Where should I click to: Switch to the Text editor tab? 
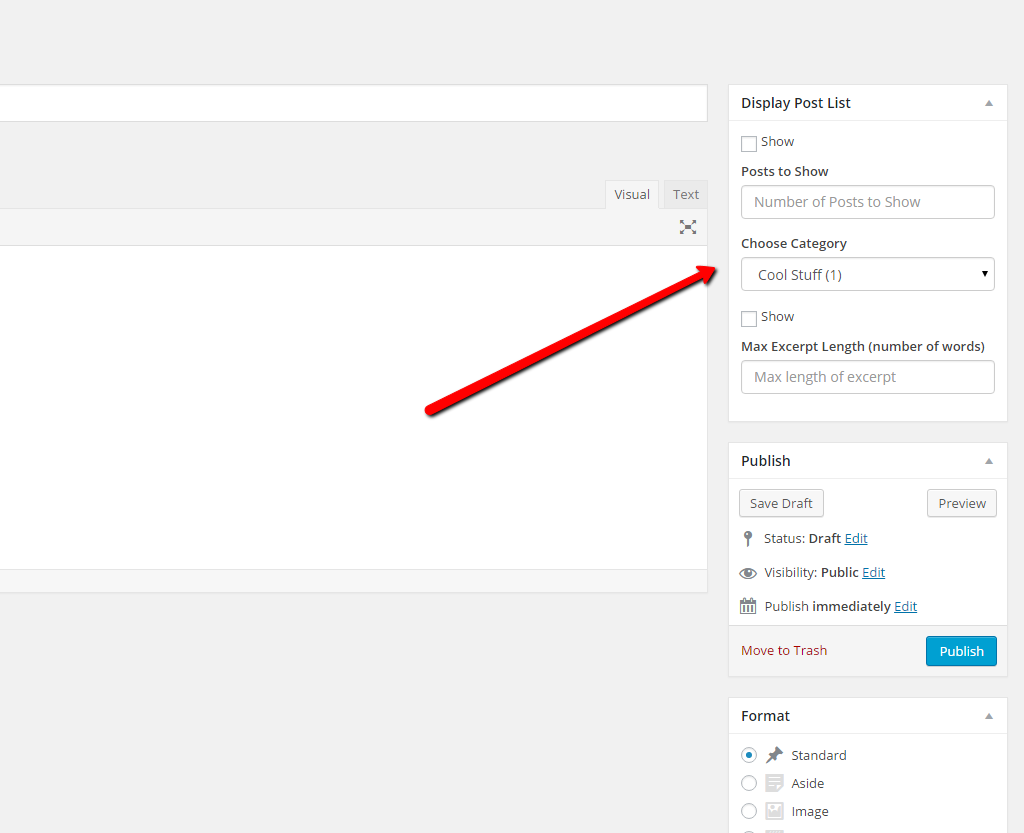pyautogui.click(x=685, y=195)
